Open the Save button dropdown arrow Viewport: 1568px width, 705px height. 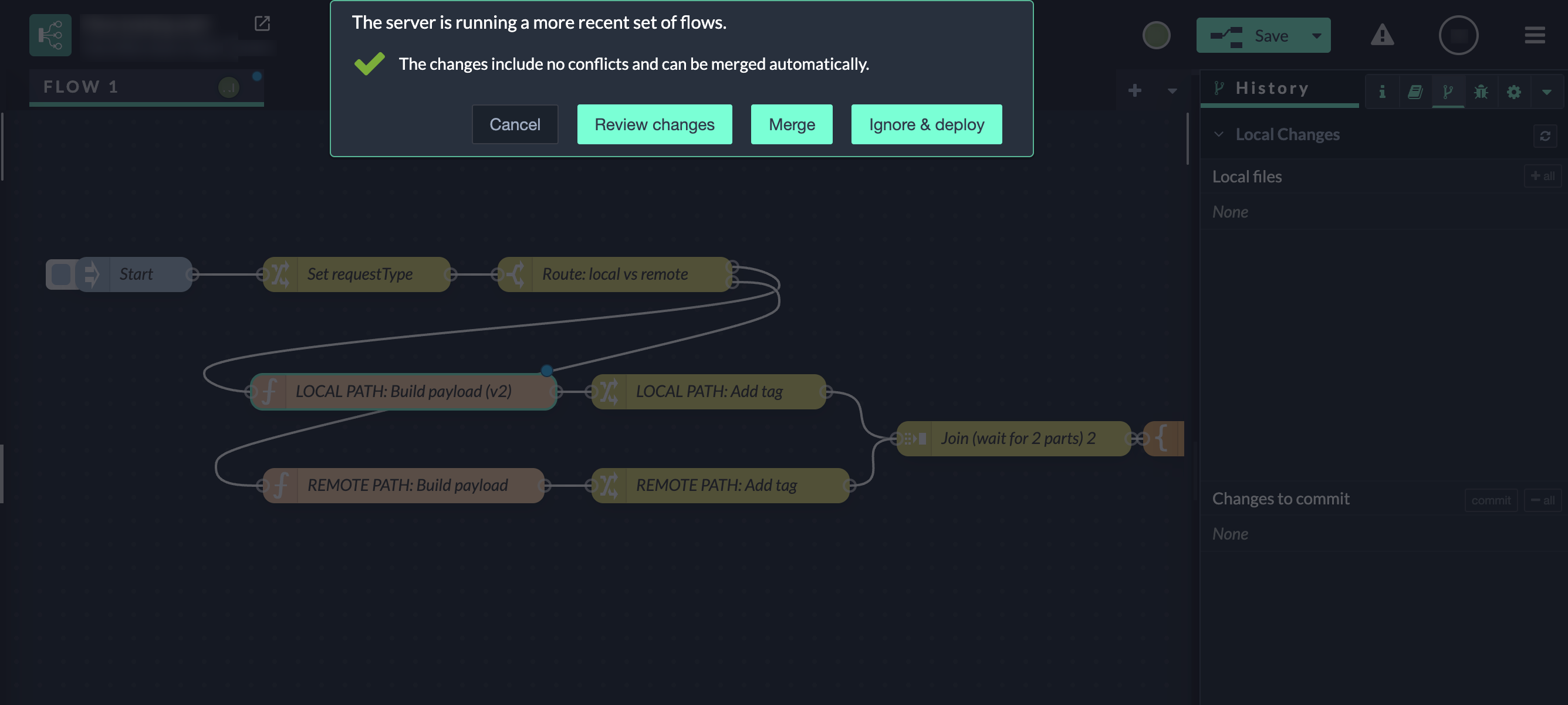click(1316, 36)
